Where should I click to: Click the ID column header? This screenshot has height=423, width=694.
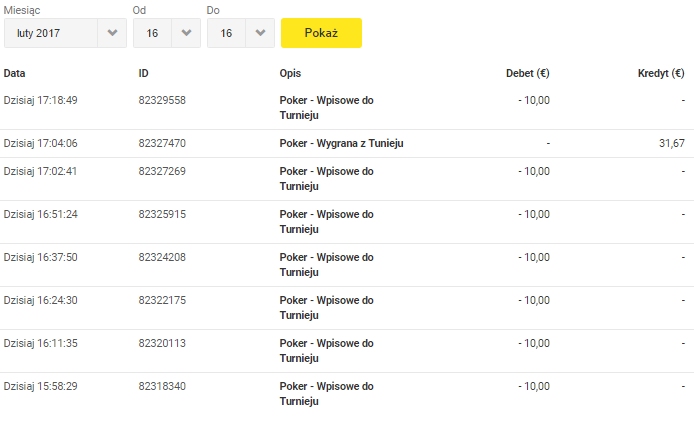pos(143,73)
